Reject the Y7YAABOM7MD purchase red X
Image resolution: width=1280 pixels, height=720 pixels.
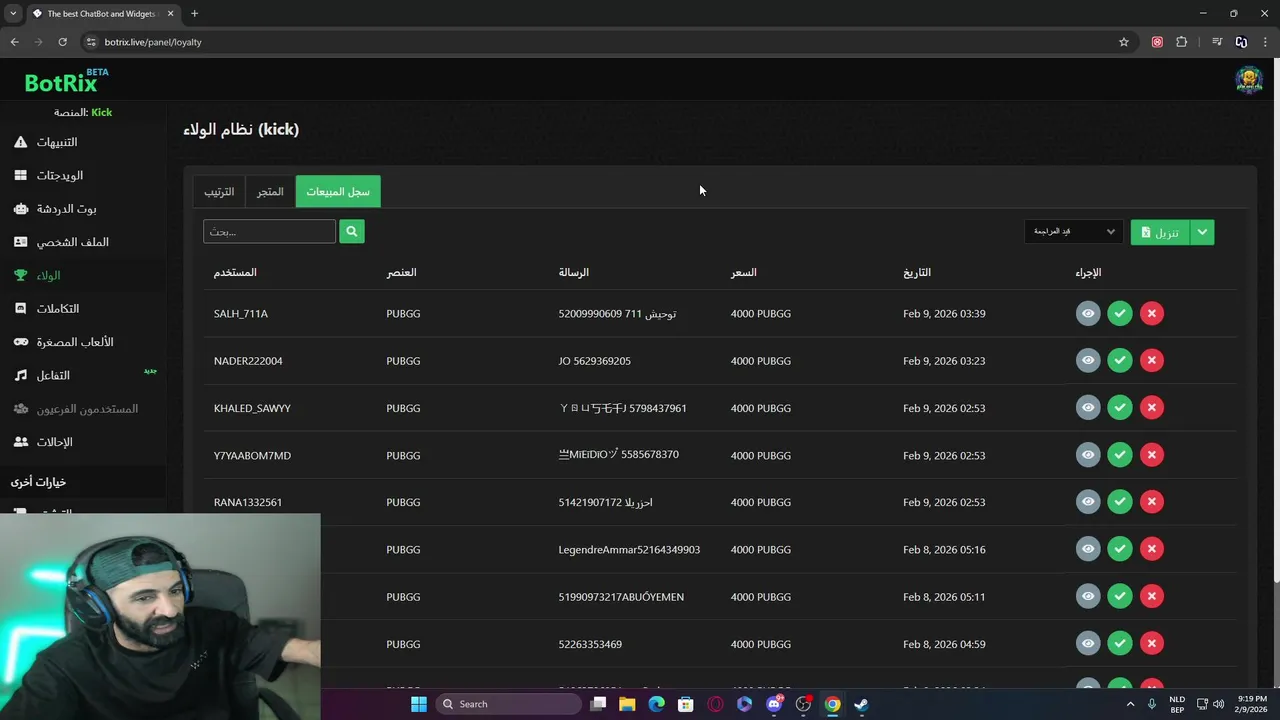tap(1152, 454)
